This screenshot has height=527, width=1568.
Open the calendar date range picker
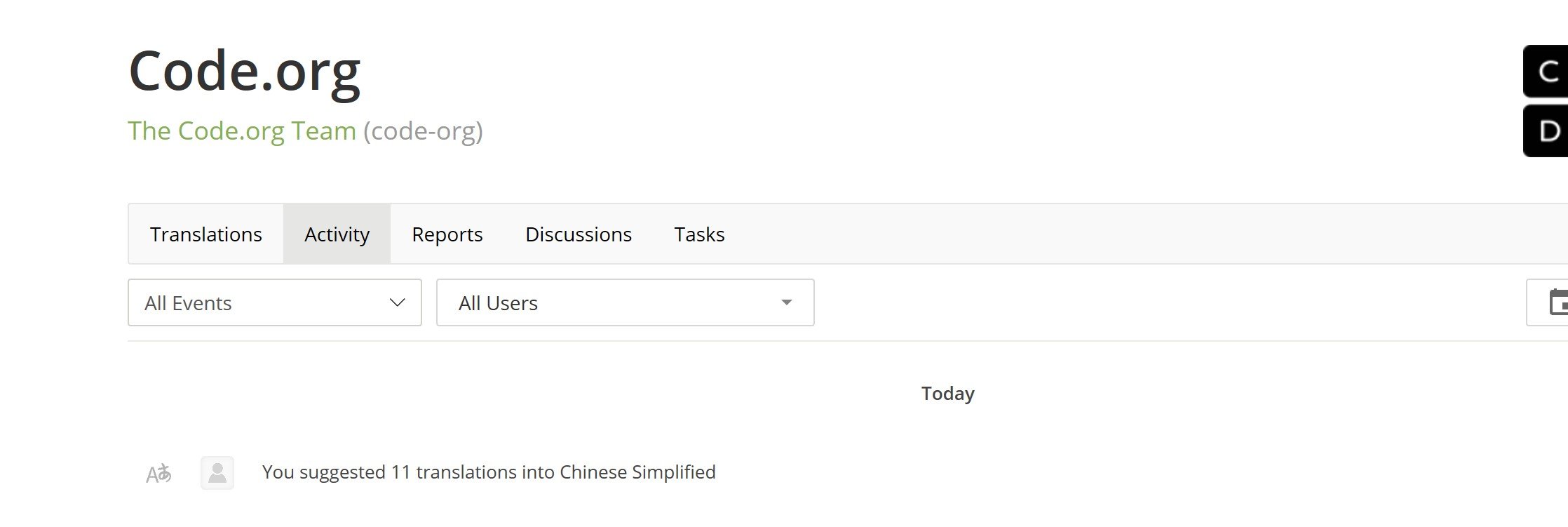pos(1555,303)
